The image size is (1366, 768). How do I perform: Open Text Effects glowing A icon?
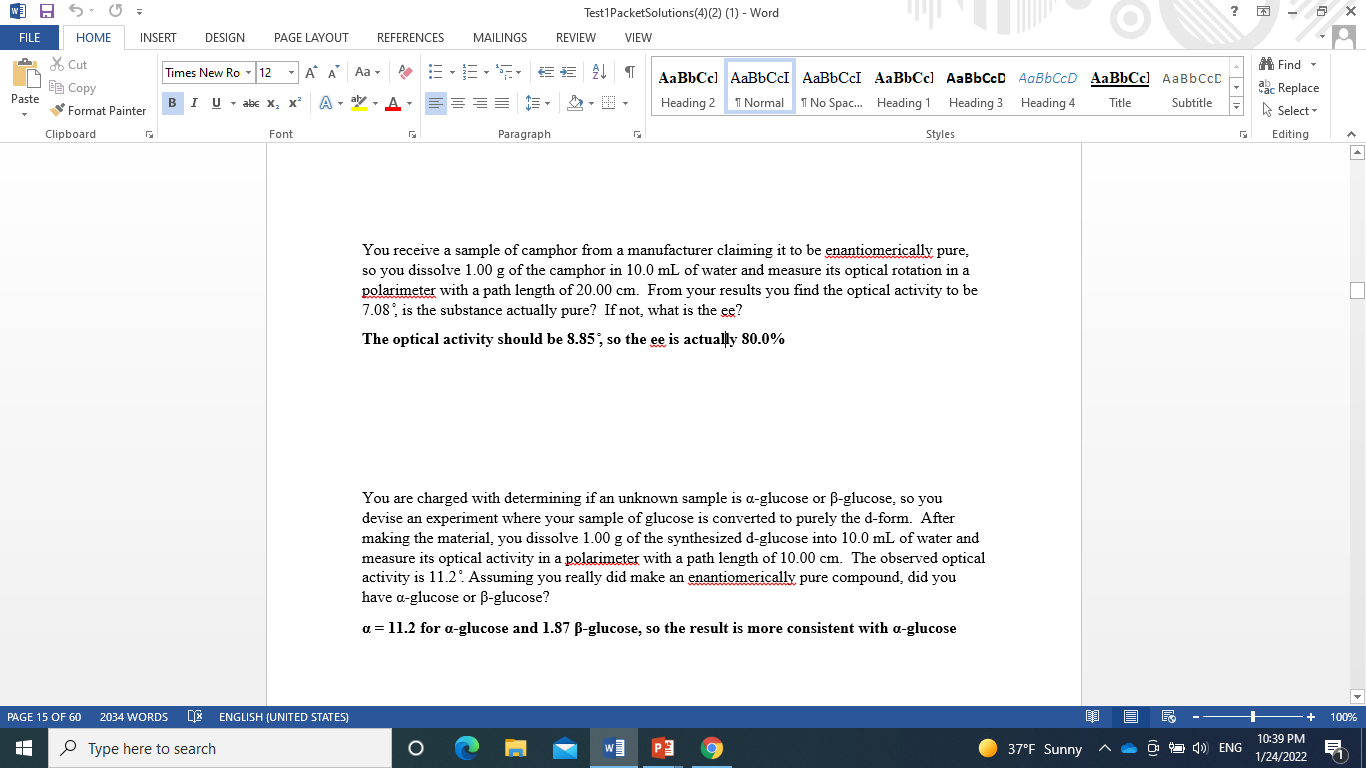click(x=326, y=103)
